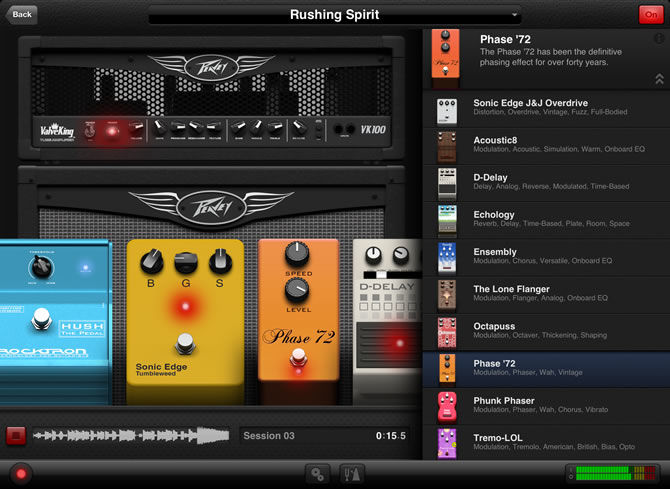
Task: Click the Threshold knob on Hush pedal
Action: [x=41, y=268]
